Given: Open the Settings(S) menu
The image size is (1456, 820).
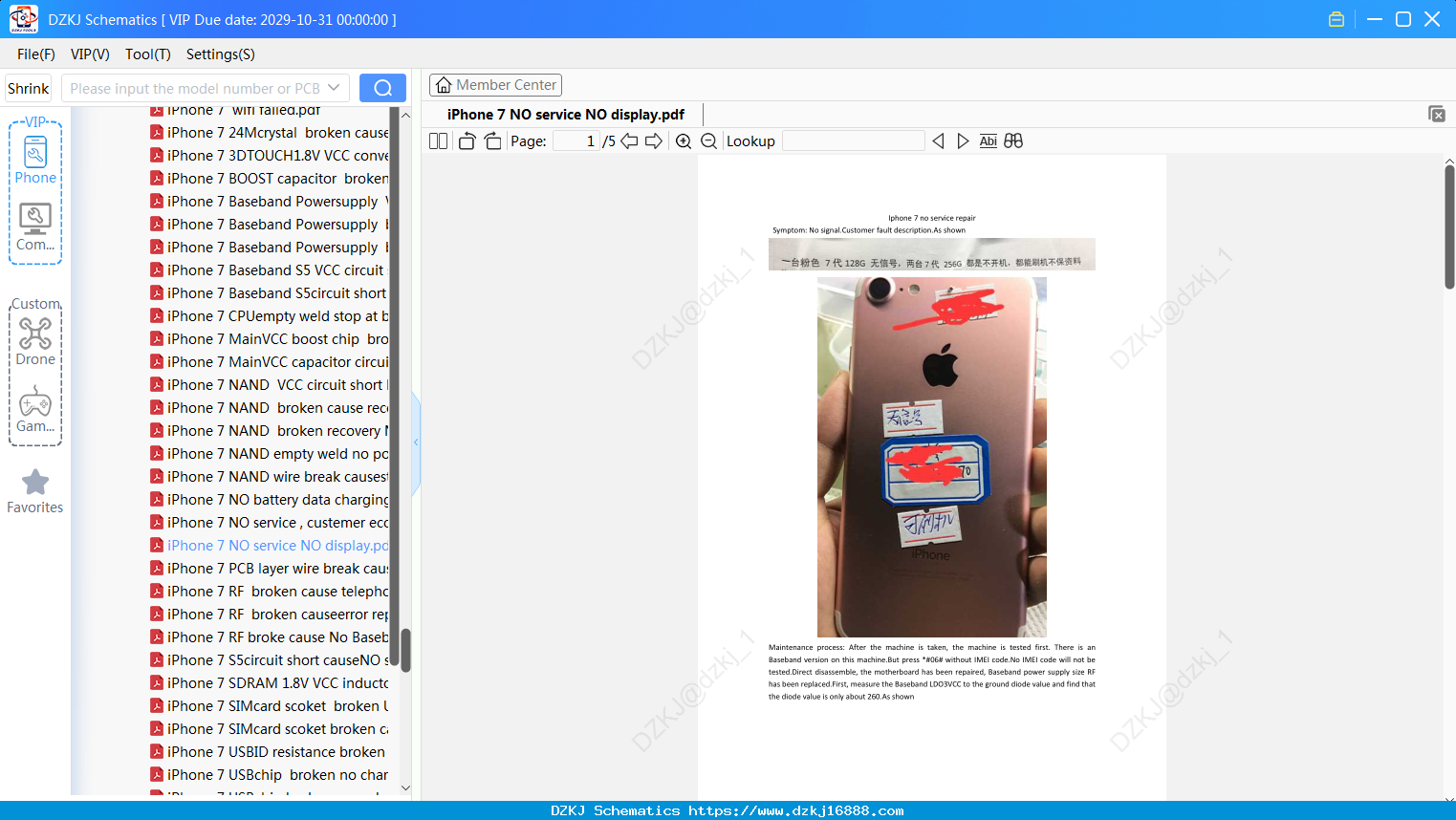Looking at the screenshot, I should [x=220, y=54].
